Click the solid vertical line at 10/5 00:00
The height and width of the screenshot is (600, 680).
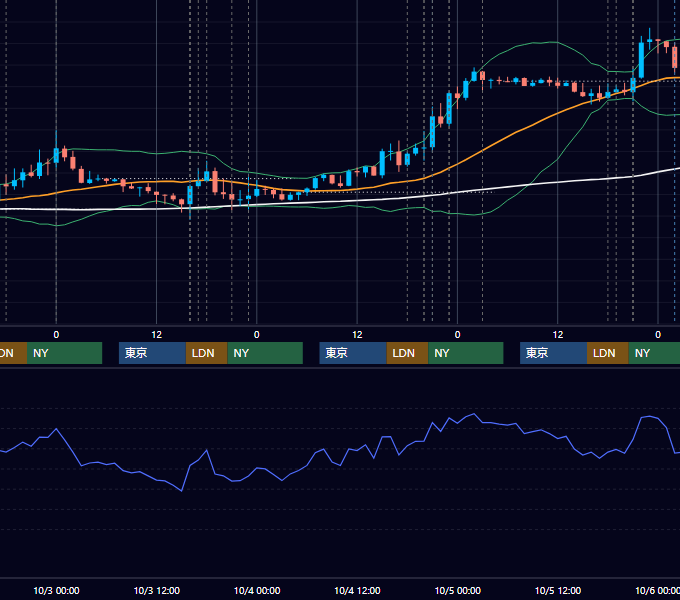click(x=457, y=260)
